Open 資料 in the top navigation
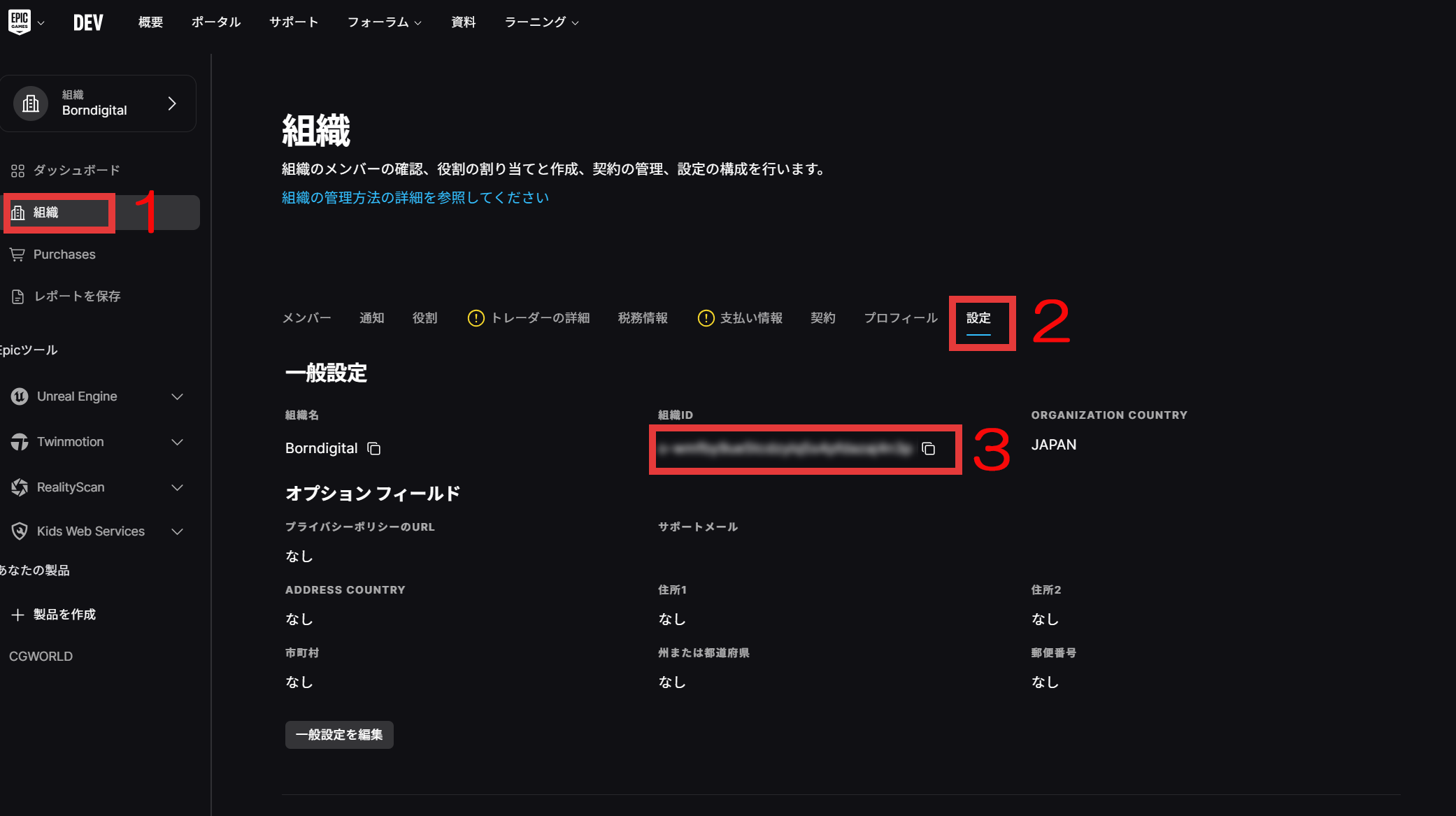Image resolution: width=1456 pixels, height=816 pixels. click(464, 22)
